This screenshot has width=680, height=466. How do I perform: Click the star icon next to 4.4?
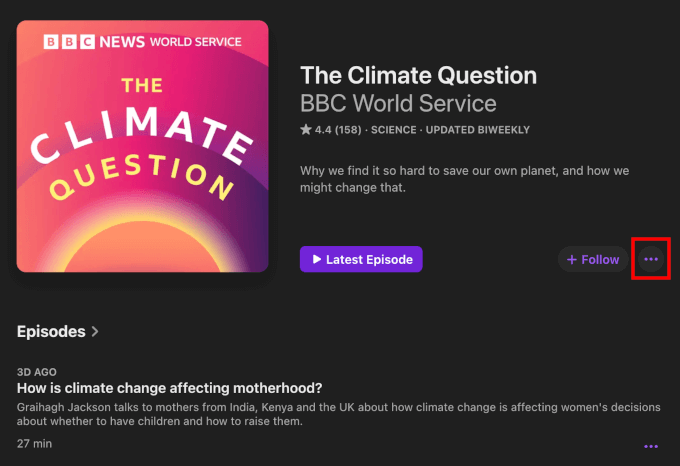click(x=306, y=130)
